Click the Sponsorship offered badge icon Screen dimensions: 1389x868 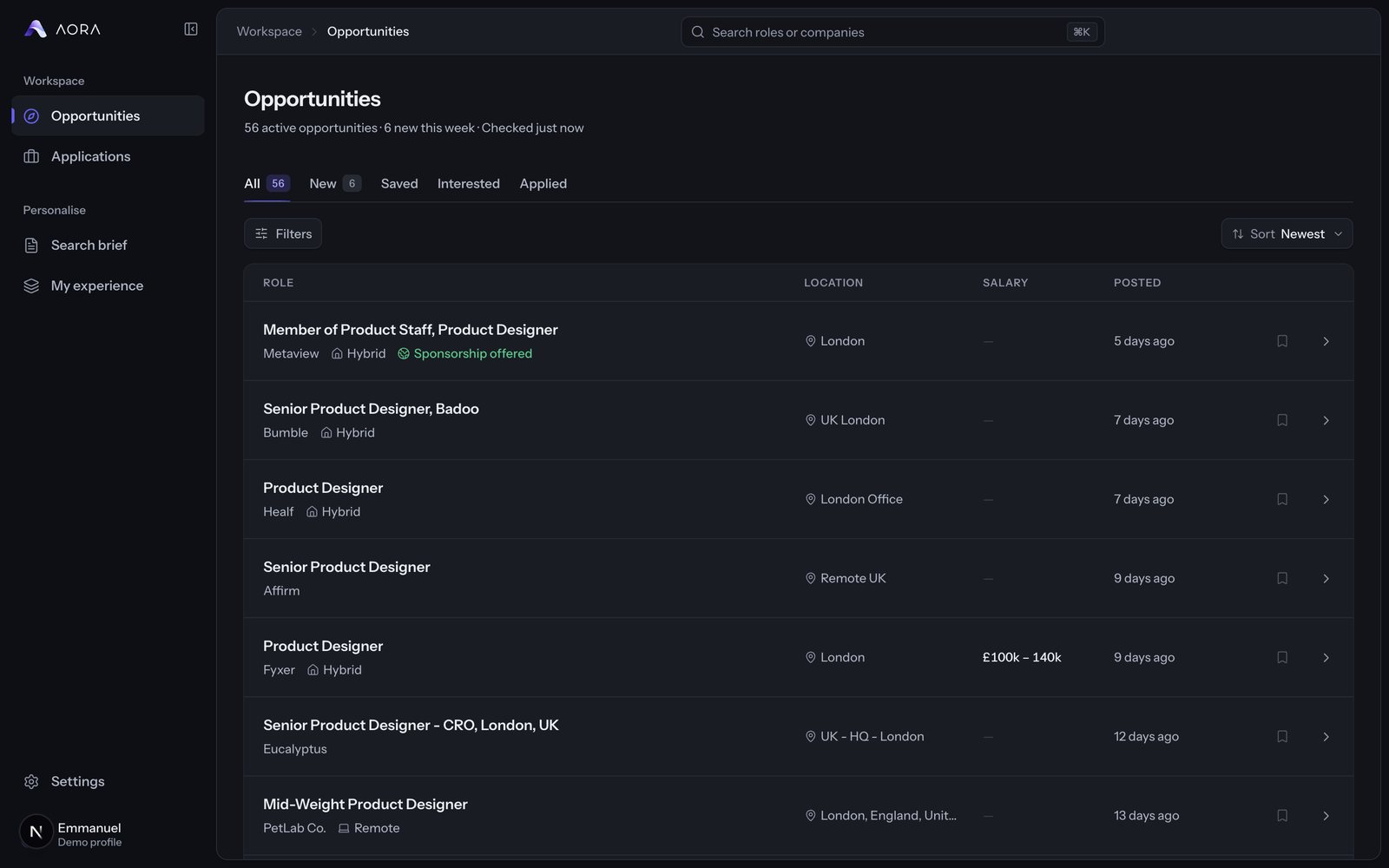(x=404, y=353)
